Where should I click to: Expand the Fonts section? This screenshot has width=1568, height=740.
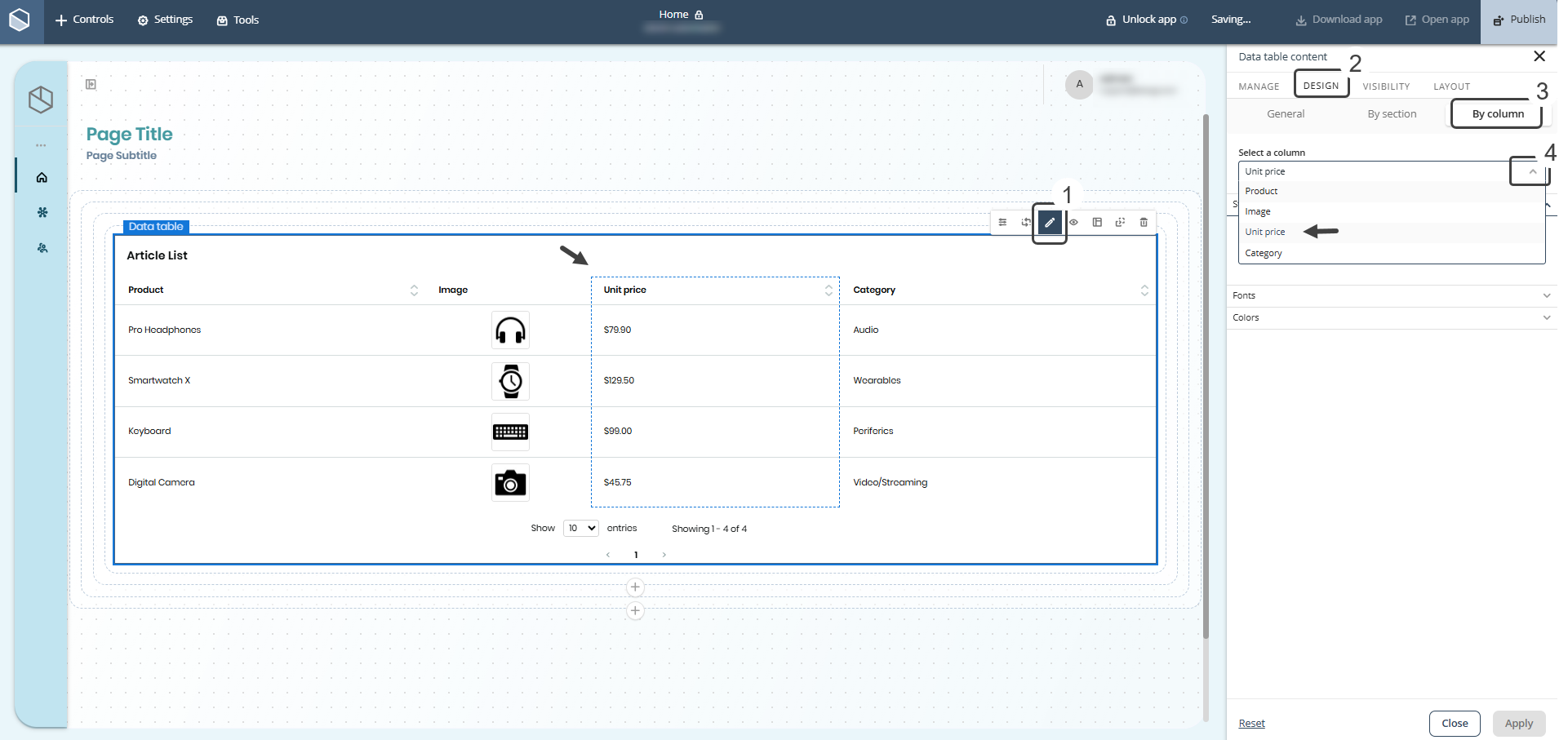[x=1392, y=295]
